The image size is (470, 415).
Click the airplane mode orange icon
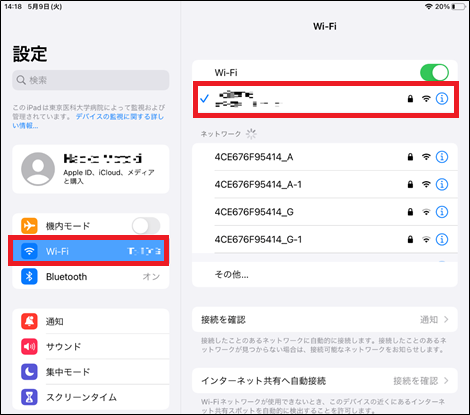(29, 226)
